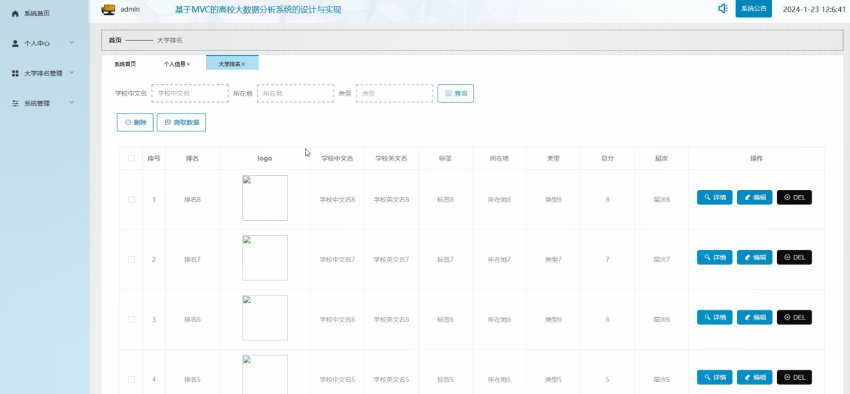Click the 层次 column header
The image size is (850, 394).
coord(661,158)
